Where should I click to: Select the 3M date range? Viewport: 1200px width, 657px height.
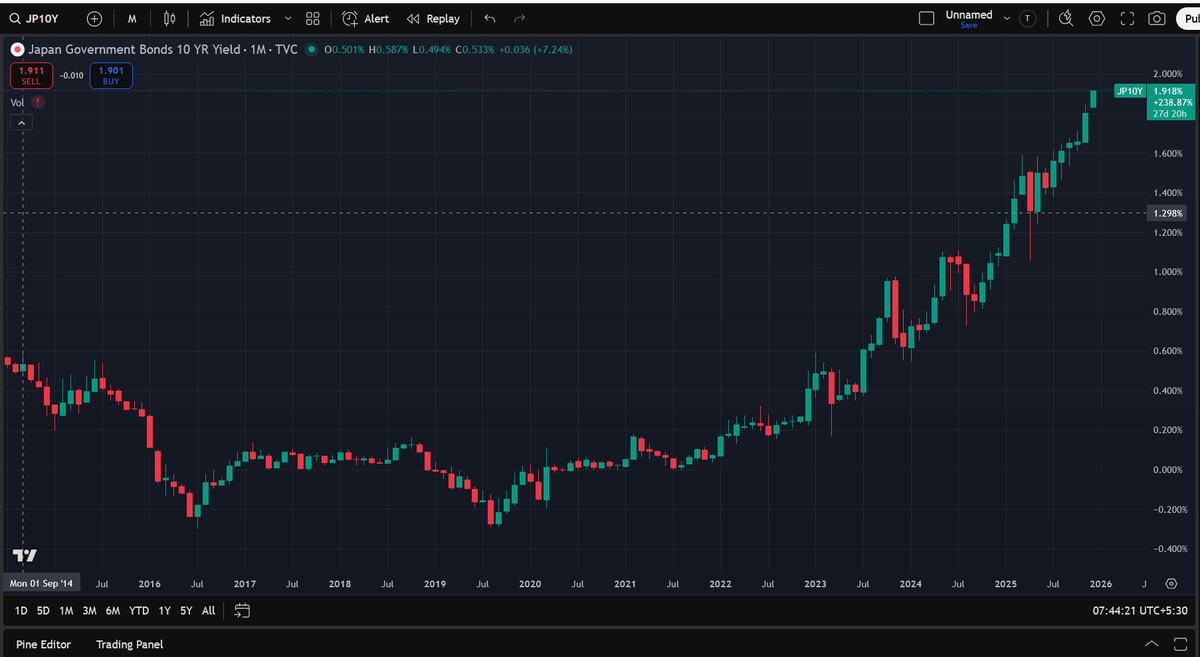click(x=90, y=610)
